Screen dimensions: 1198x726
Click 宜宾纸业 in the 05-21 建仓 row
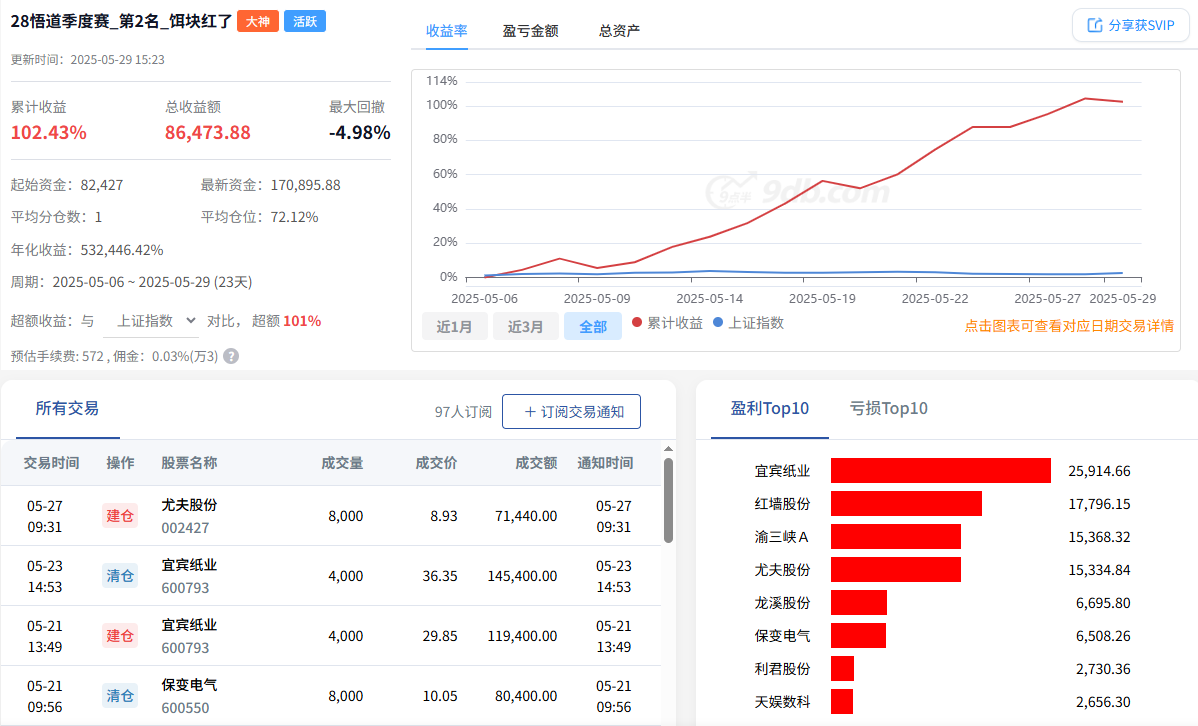point(189,625)
